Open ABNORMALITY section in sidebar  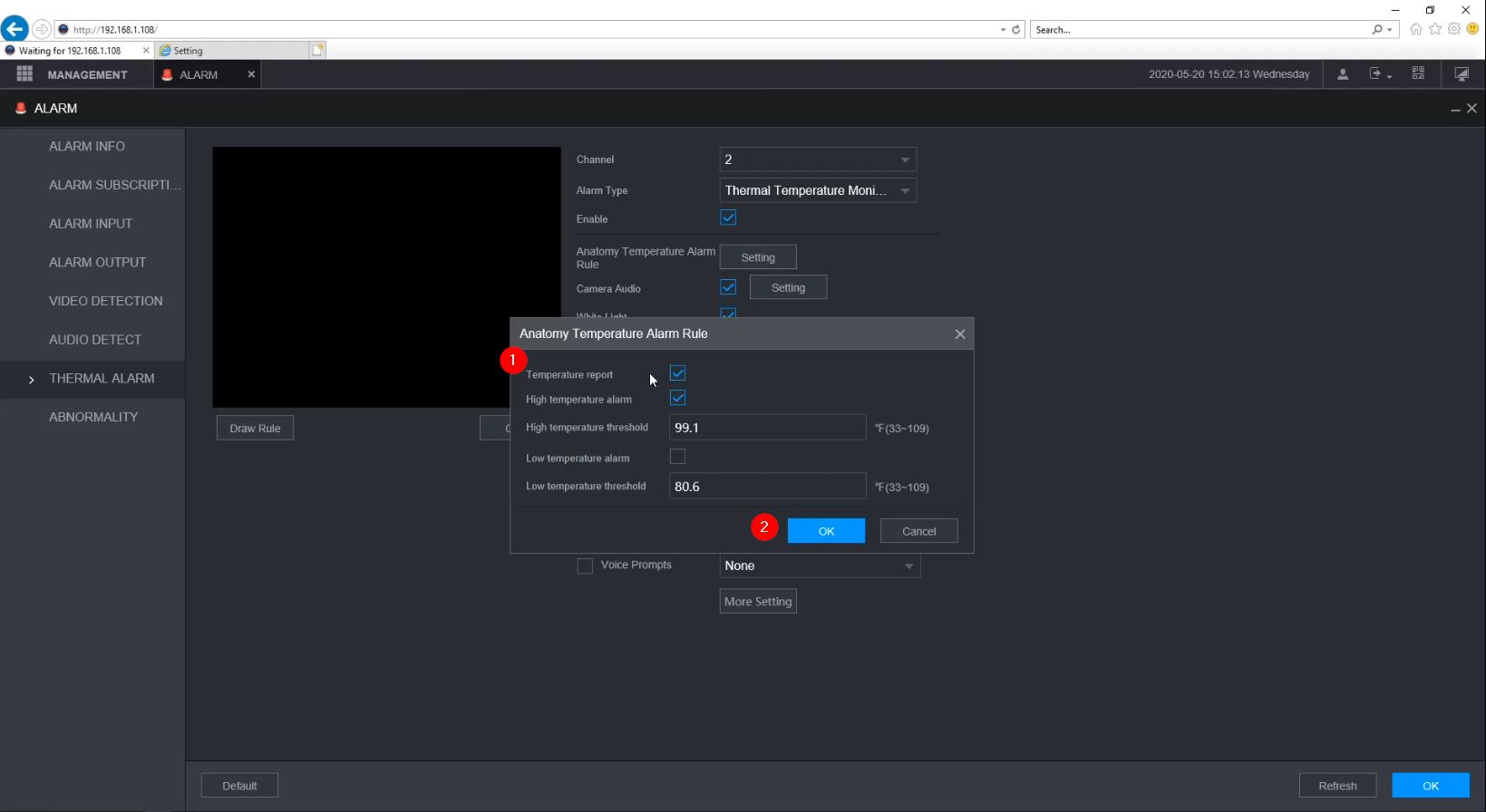pos(93,417)
